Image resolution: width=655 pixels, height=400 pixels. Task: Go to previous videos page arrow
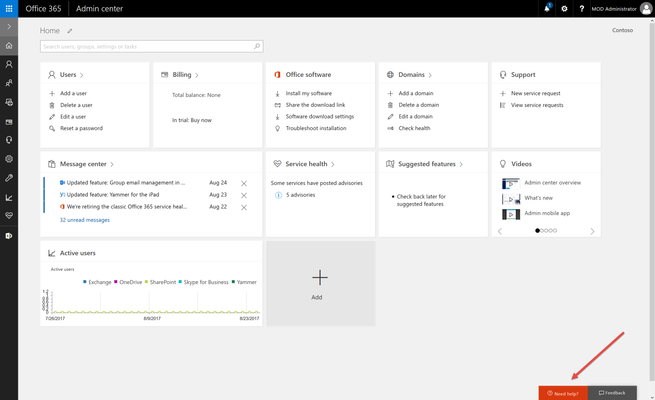500,231
